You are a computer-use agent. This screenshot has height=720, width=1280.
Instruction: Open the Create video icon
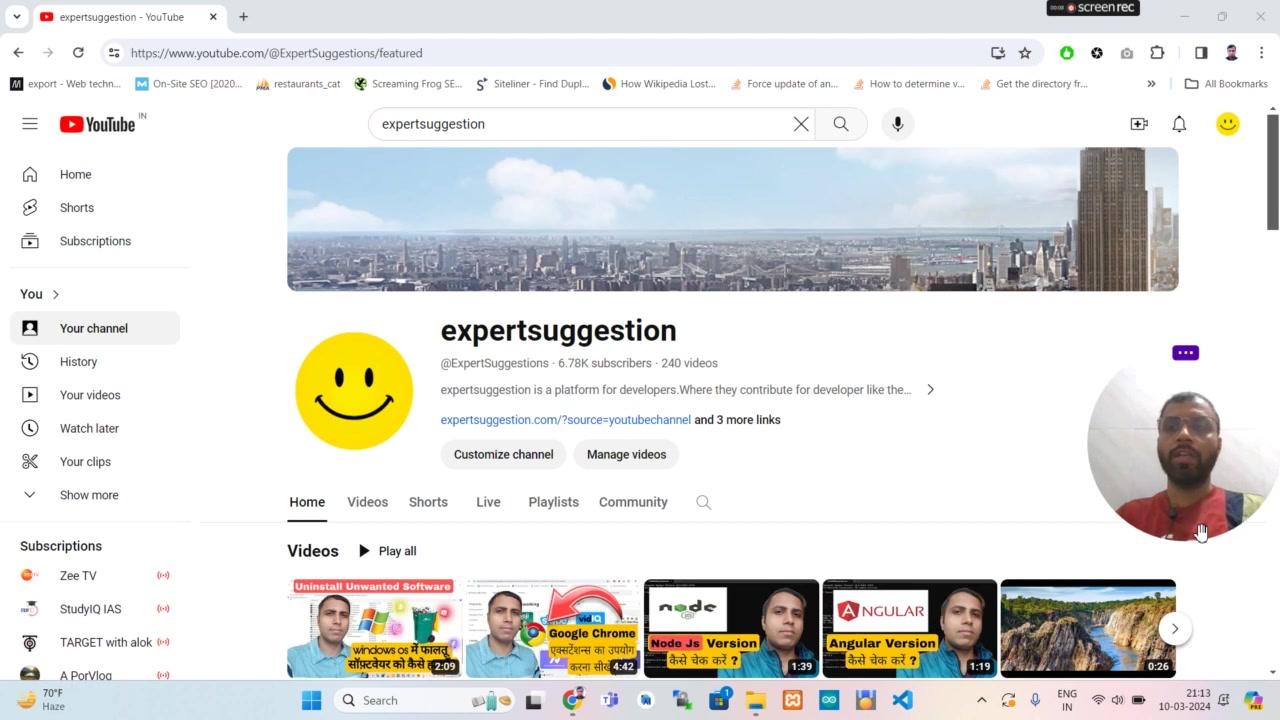(1139, 124)
